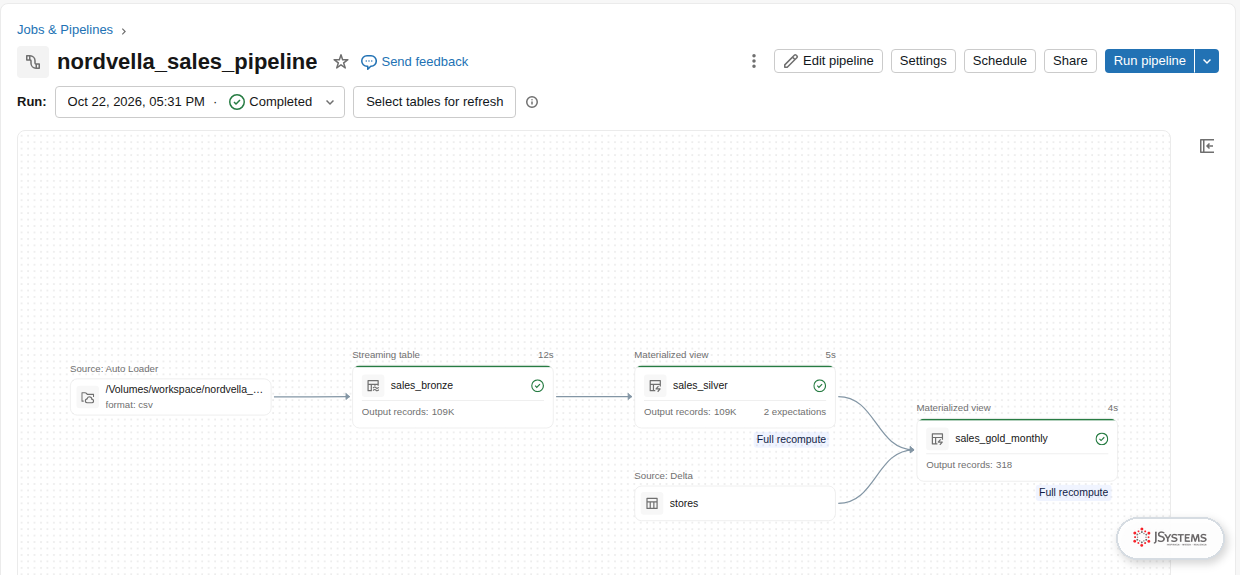Navigate to Jobs & Pipelines breadcrumb
This screenshot has width=1240, height=575.
tap(65, 30)
